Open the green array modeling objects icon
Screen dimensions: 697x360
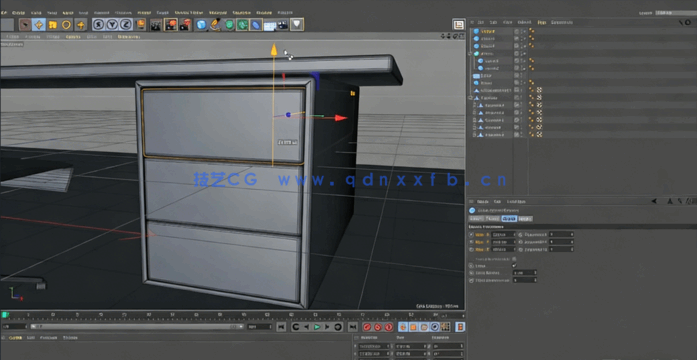click(242, 25)
